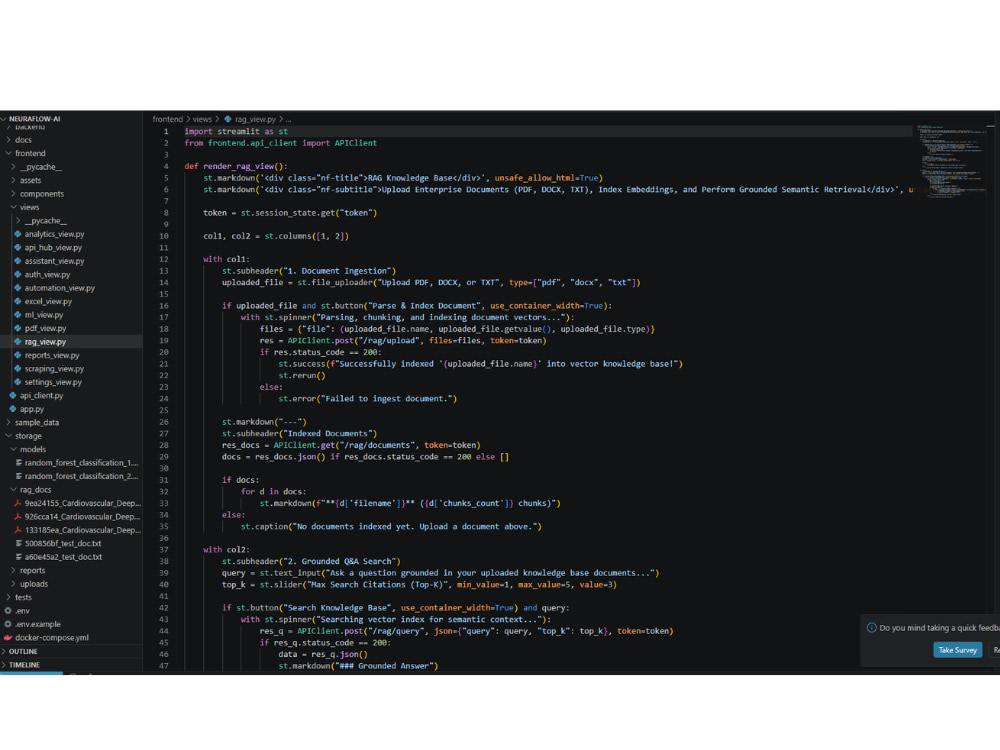This screenshot has width=1000, height=750.
Task: Click the Python icon beside api_client.py
Action: click(13, 395)
